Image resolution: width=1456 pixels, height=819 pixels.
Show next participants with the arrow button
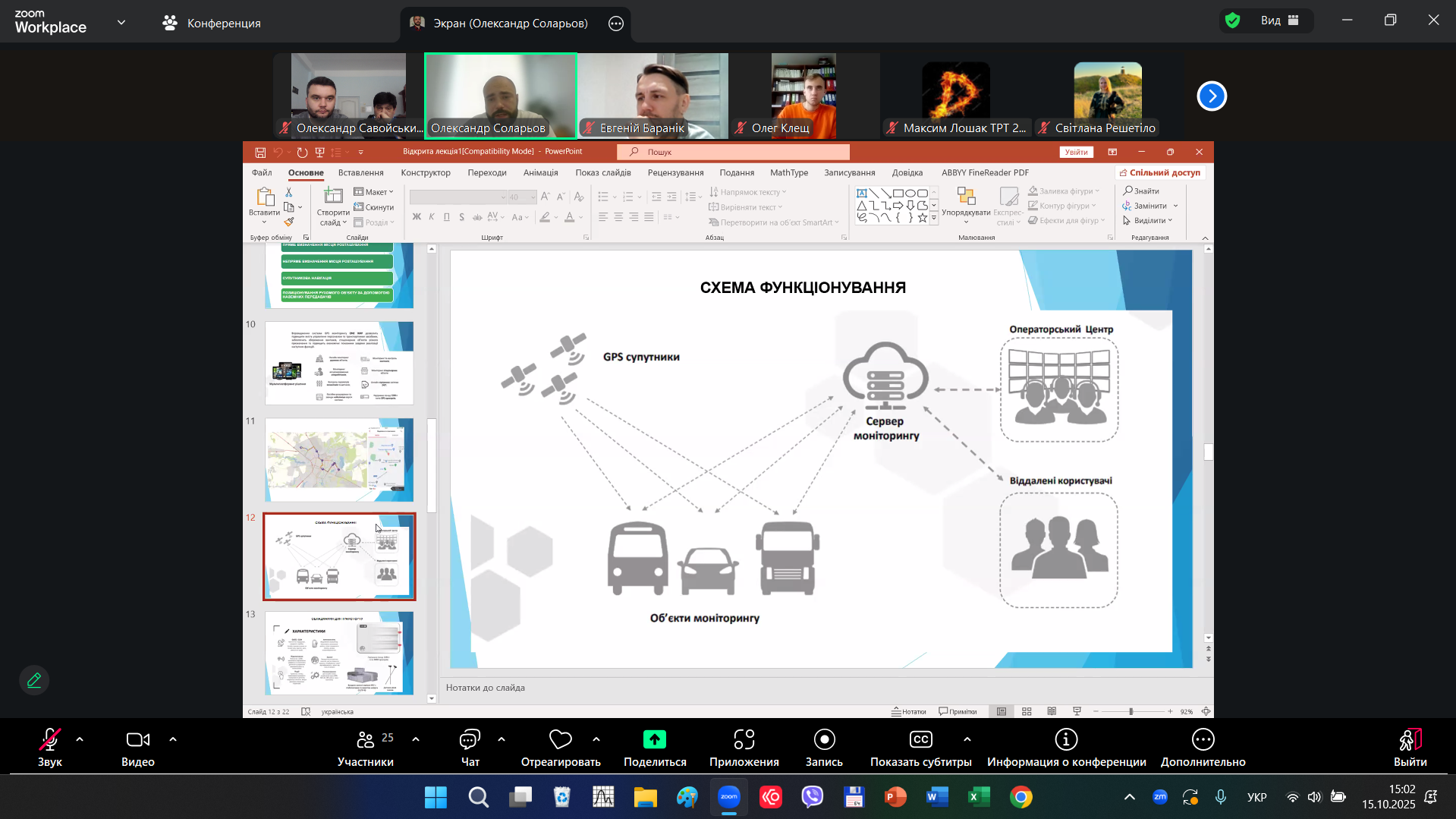click(1212, 96)
